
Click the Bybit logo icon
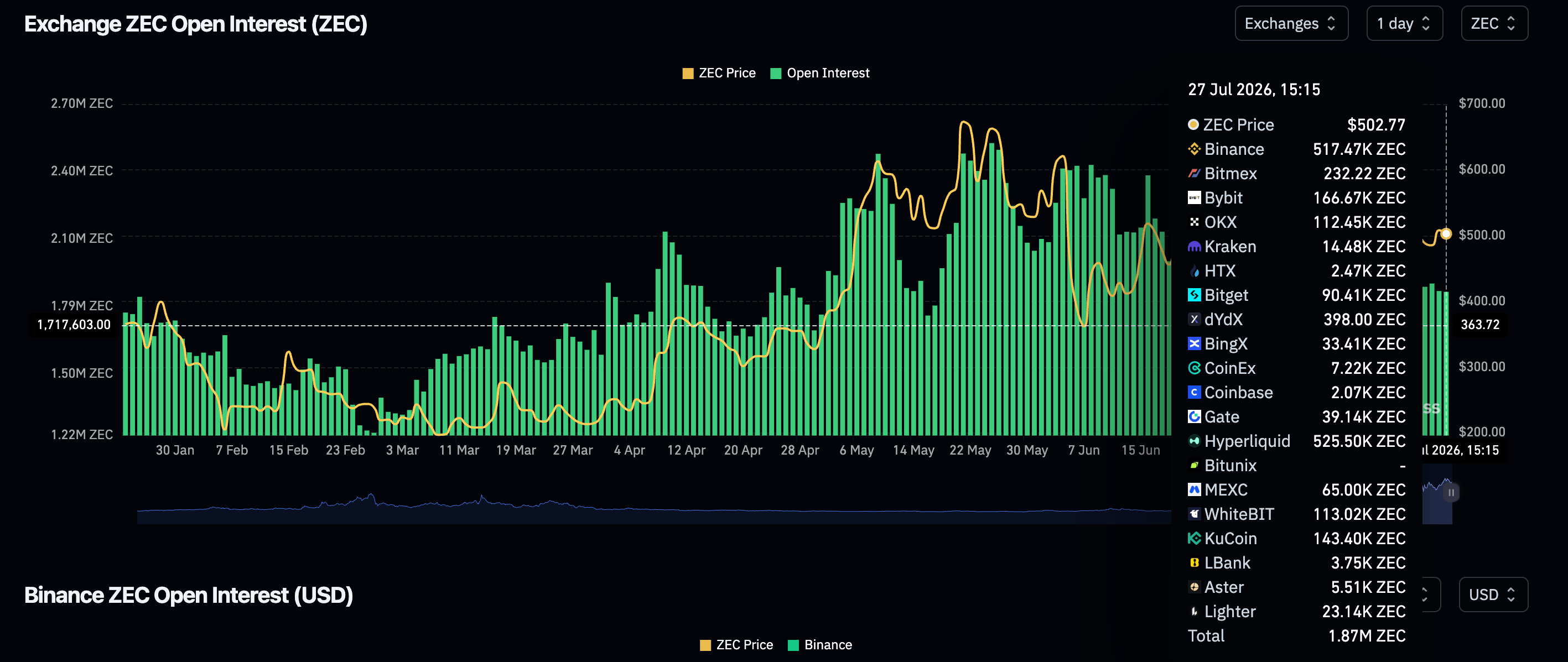(x=1195, y=198)
